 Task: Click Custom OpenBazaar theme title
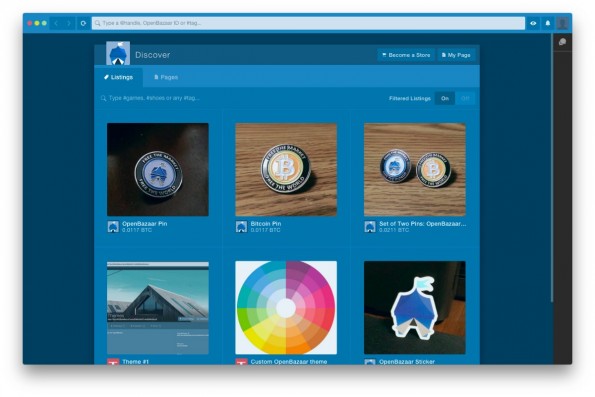pos(289,362)
